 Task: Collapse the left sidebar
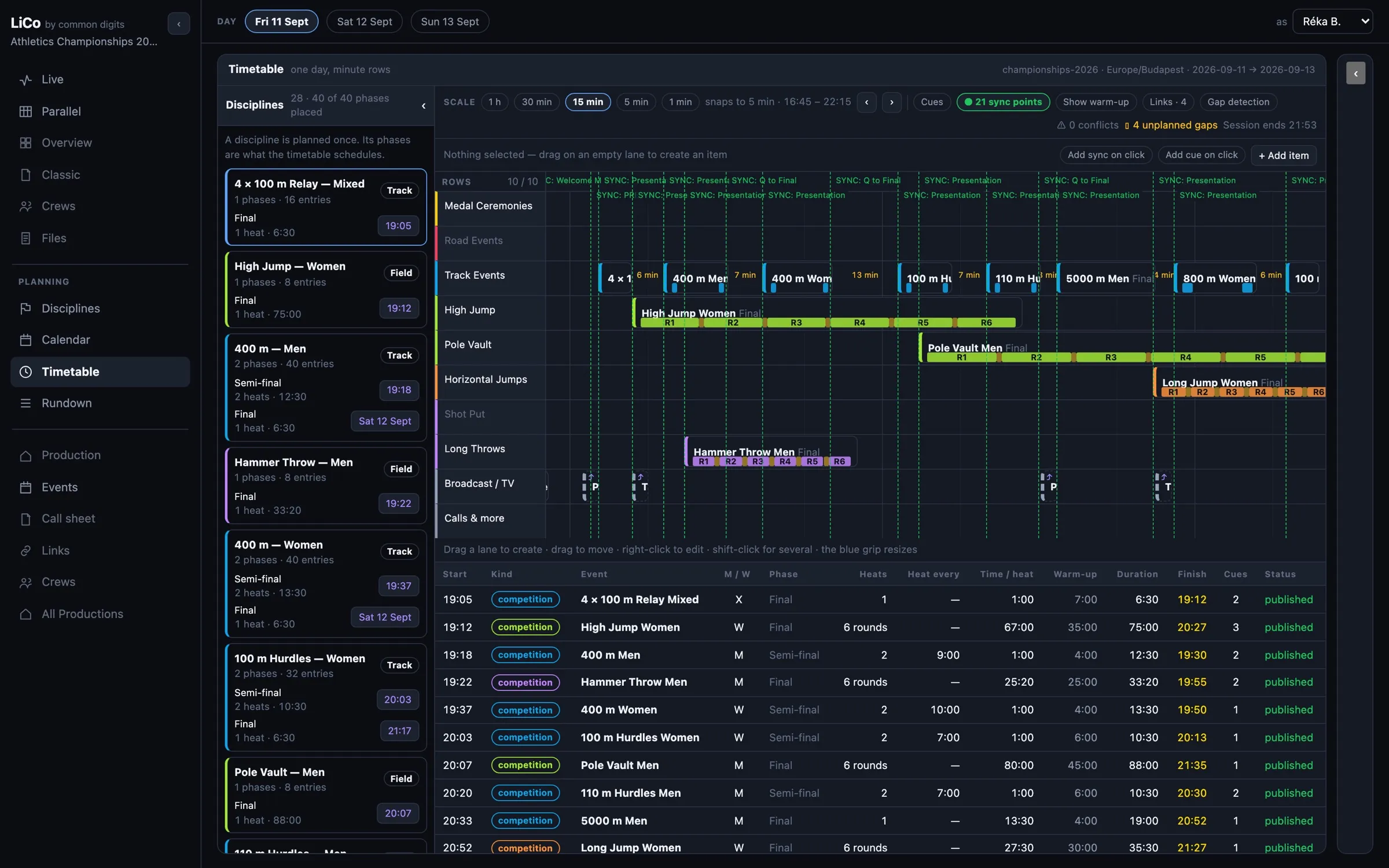tap(179, 24)
